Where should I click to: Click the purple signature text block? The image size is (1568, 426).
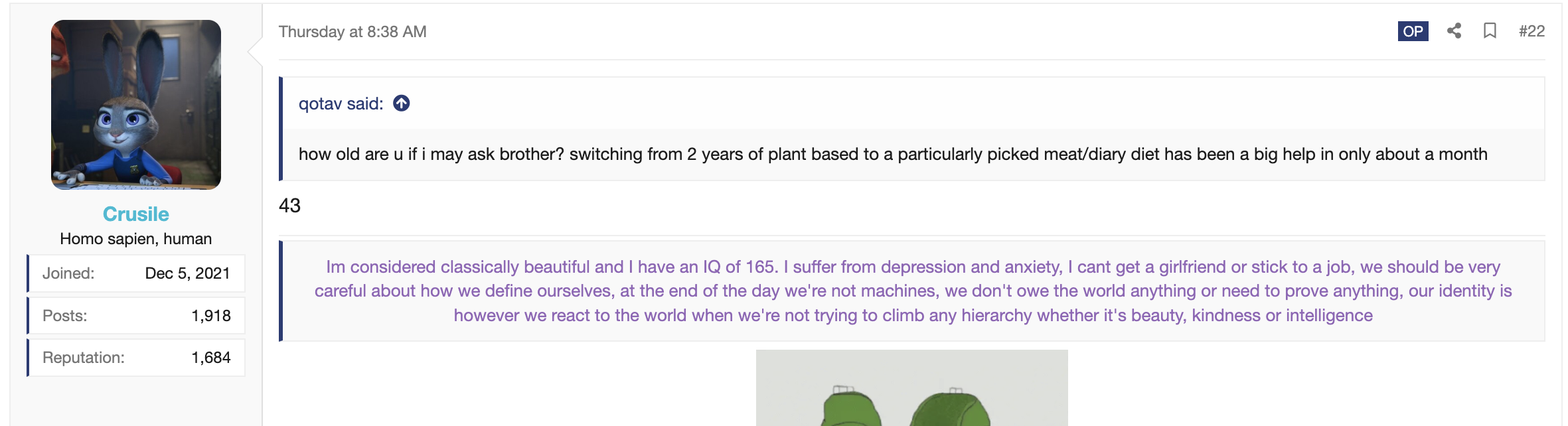pos(913,291)
